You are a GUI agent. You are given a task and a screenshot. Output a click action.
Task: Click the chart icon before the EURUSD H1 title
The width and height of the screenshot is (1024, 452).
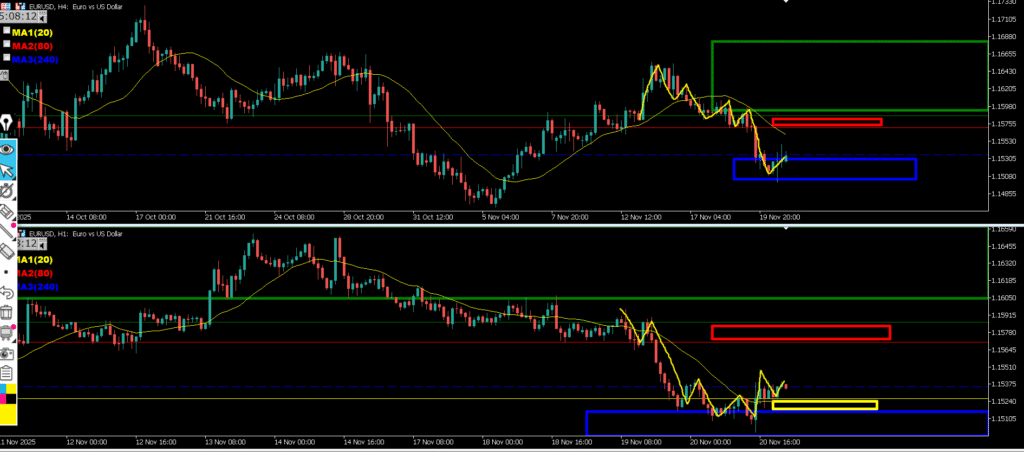[x=22, y=233]
